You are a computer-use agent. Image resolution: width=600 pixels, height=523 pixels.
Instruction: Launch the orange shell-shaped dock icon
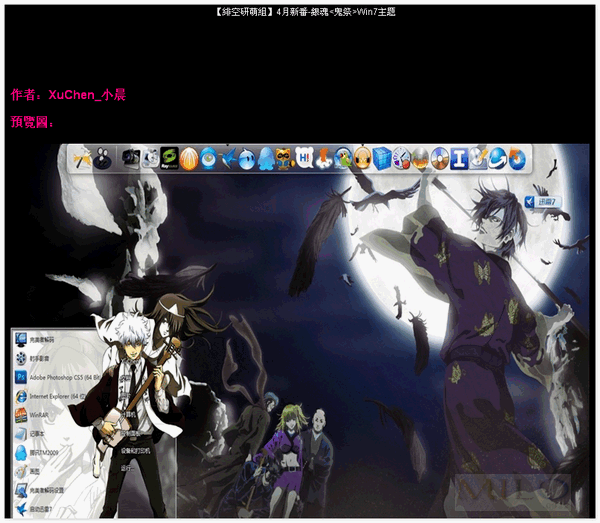point(189,158)
